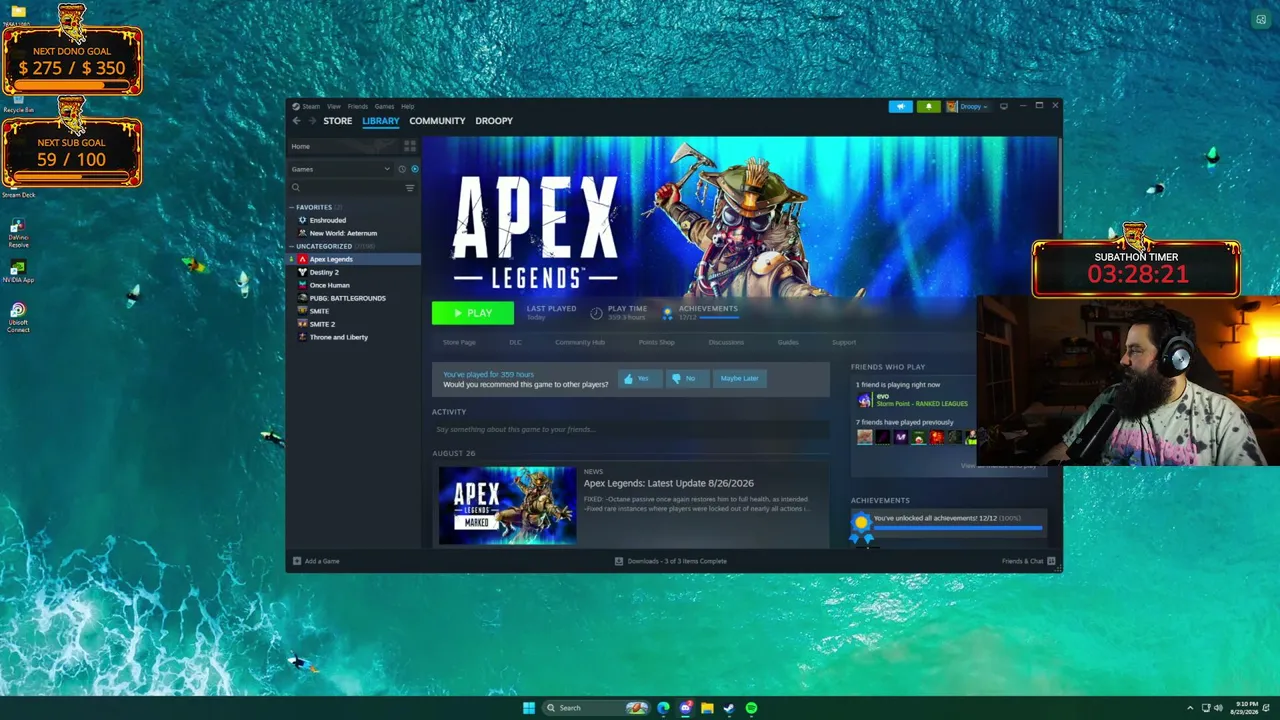Switch to the COMMUNITY tab
This screenshot has height=720, width=1280.
click(x=437, y=121)
